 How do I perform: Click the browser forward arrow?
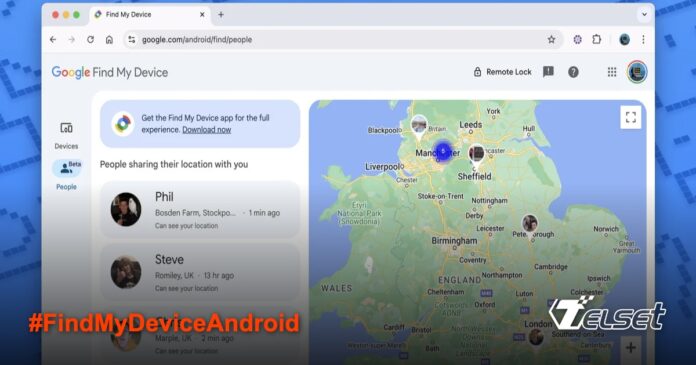71,40
